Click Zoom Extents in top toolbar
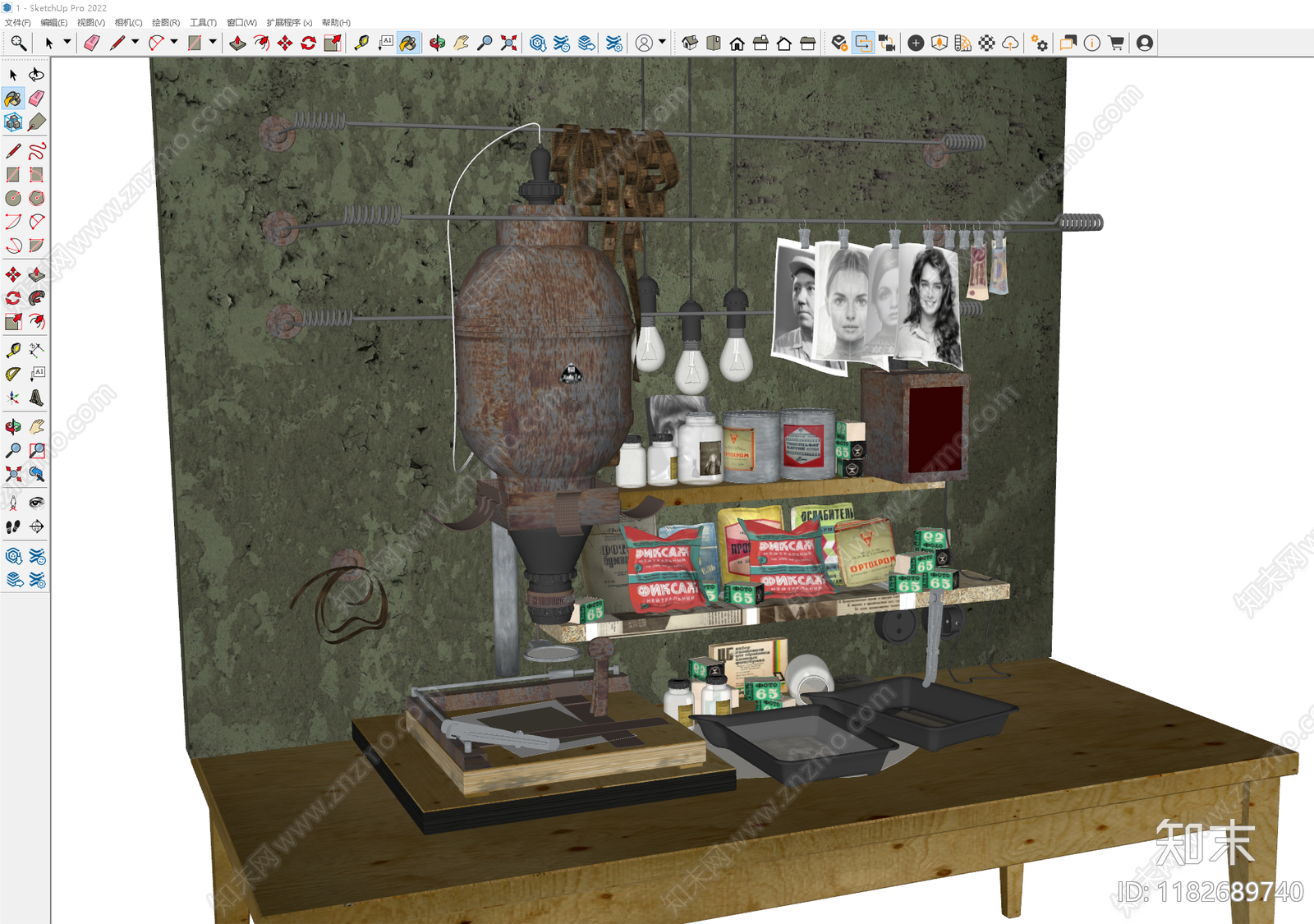Image resolution: width=1314 pixels, height=924 pixels. click(509, 43)
